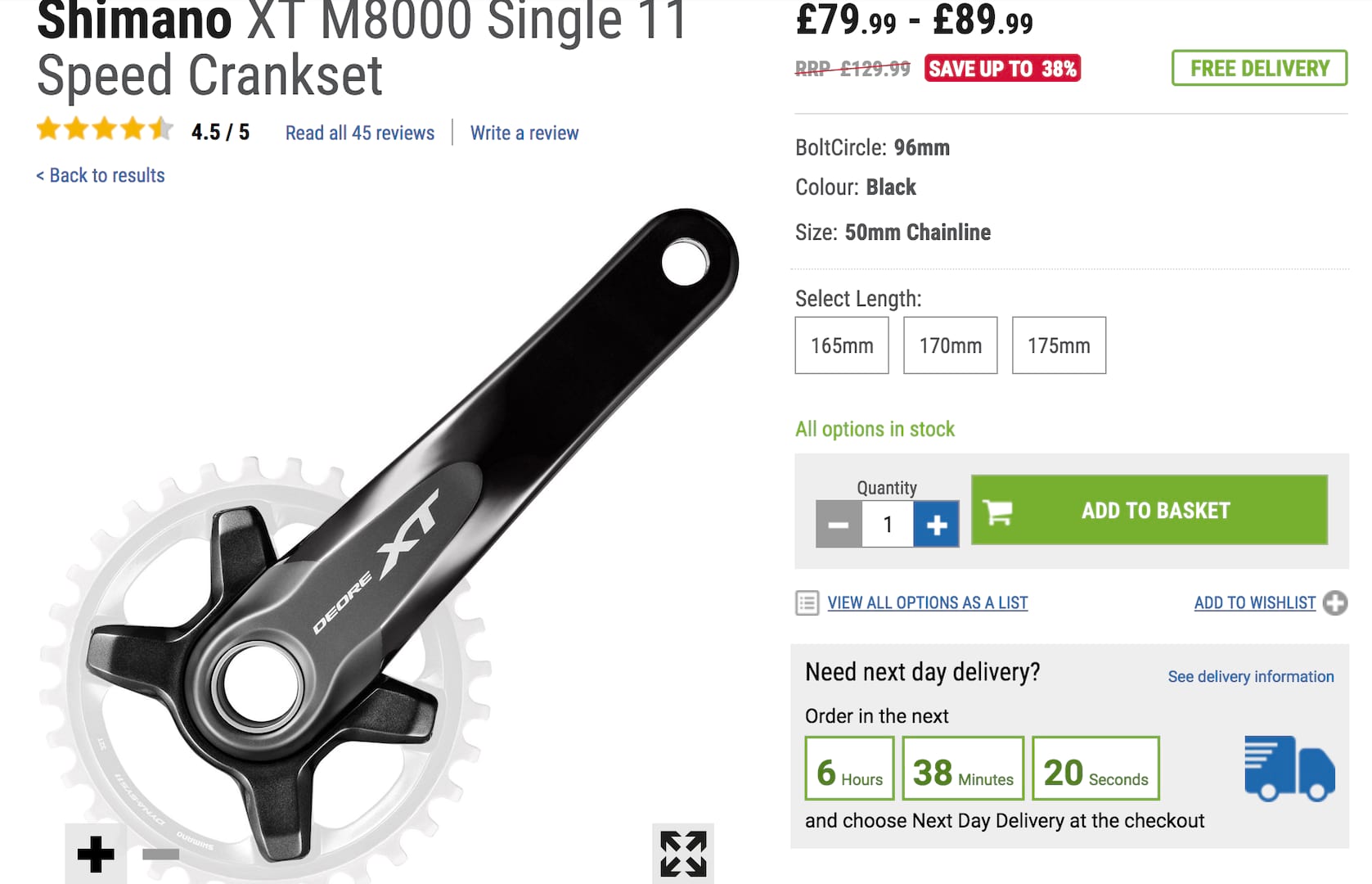Increase quantity with the plus button
The image size is (1372, 884).
tap(937, 524)
